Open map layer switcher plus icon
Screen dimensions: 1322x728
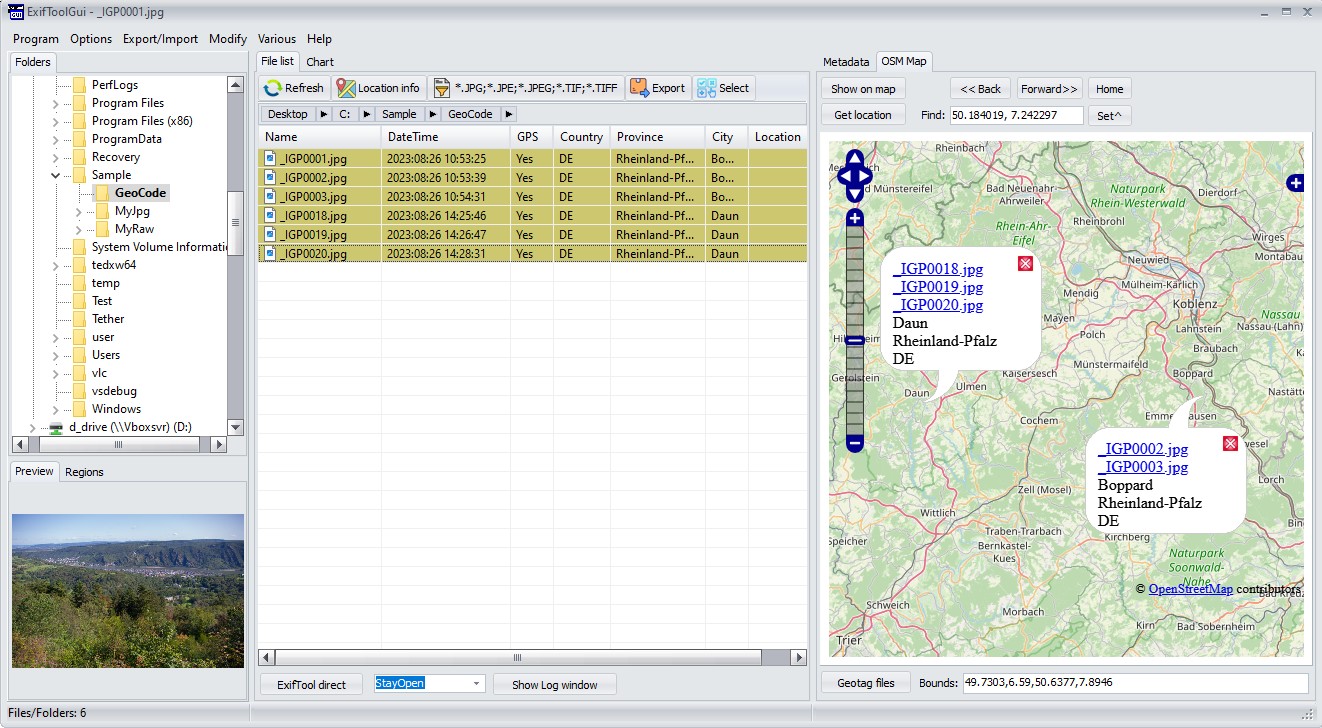pos(1295,183)
